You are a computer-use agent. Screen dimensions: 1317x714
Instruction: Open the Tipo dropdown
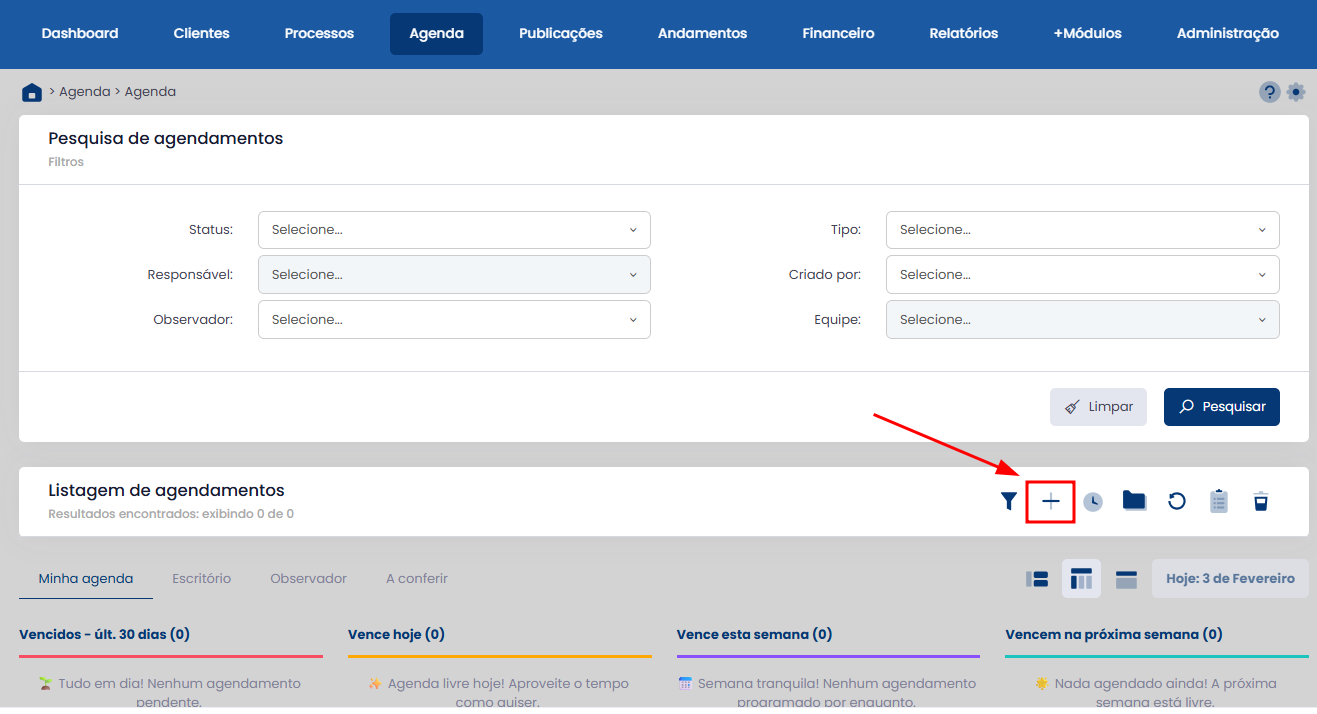(x=1082, y=230)
